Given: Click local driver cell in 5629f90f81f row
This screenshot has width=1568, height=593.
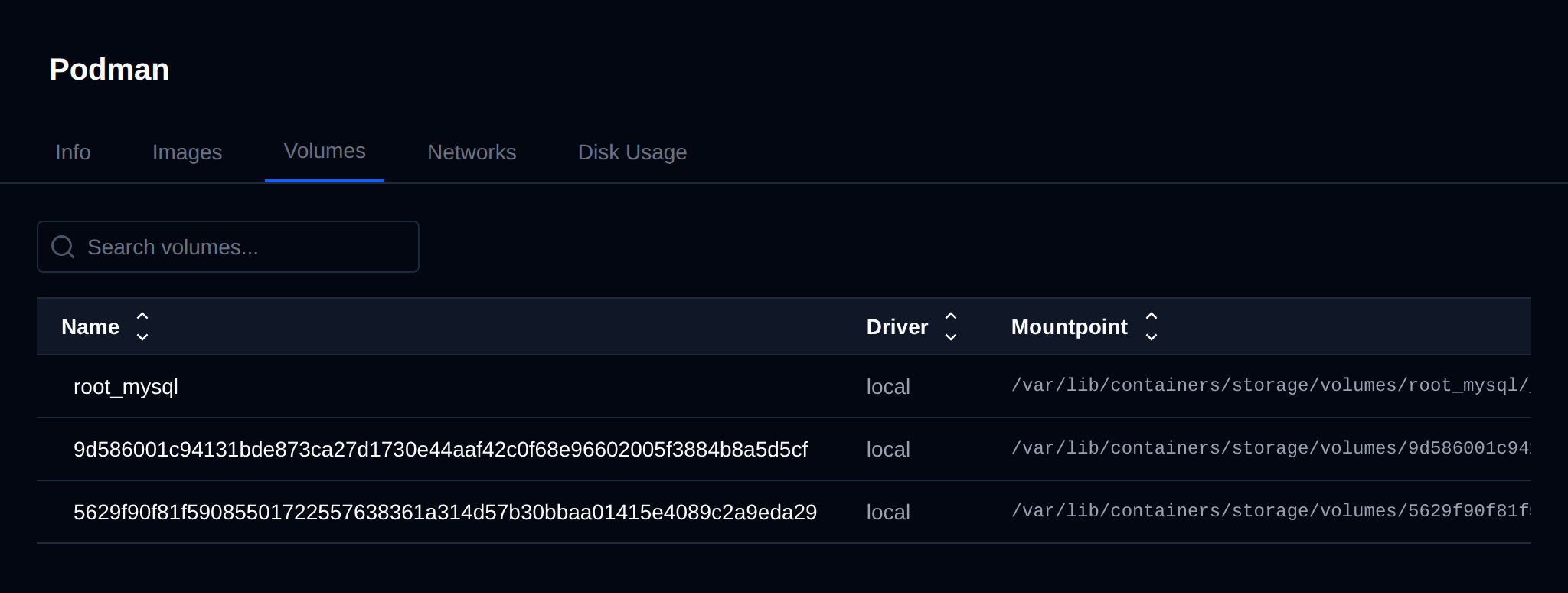Looking at the screenshot, I should tap(888, 513).
